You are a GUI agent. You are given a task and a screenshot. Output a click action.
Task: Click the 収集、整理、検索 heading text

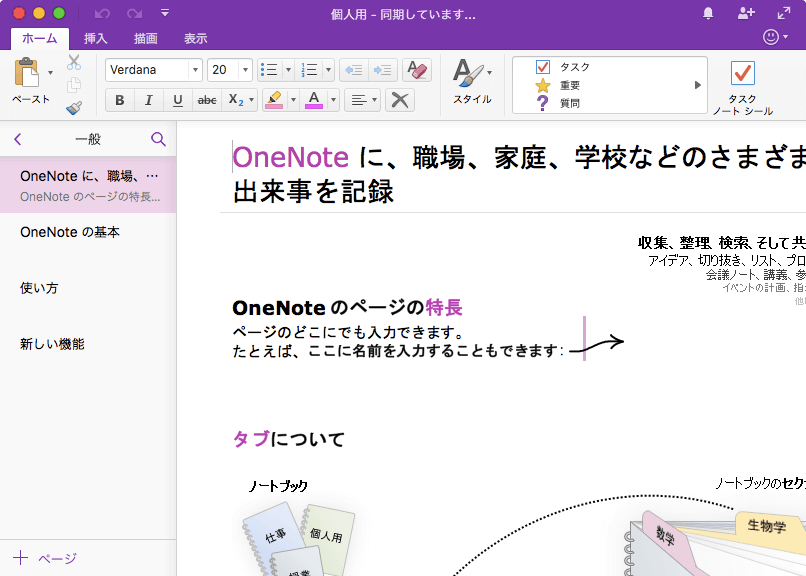pos(721,242)
